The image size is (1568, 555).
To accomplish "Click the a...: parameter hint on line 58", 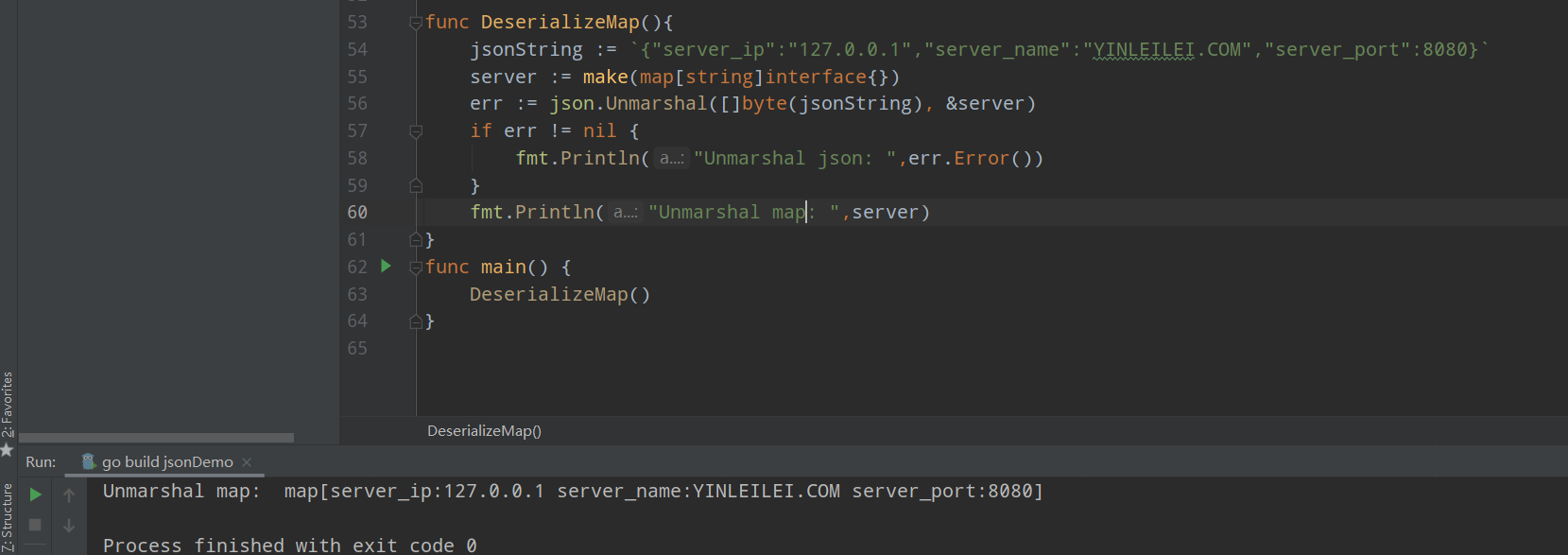I will pos(672,158).
